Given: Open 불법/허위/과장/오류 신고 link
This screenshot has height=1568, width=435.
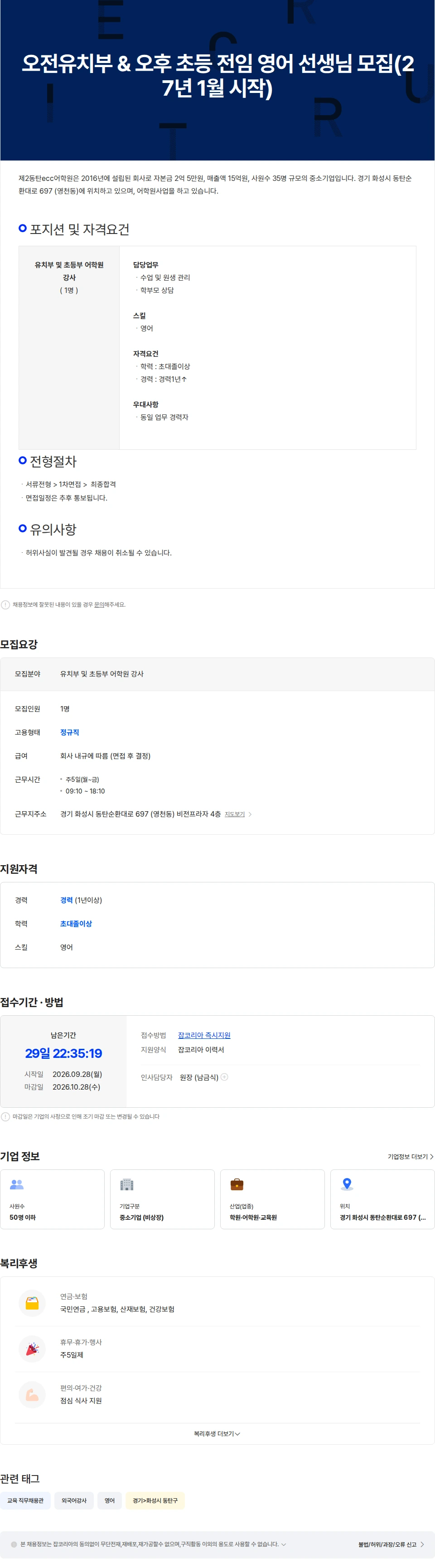Looking at the screenshot, I should [x=391, y=1544].
